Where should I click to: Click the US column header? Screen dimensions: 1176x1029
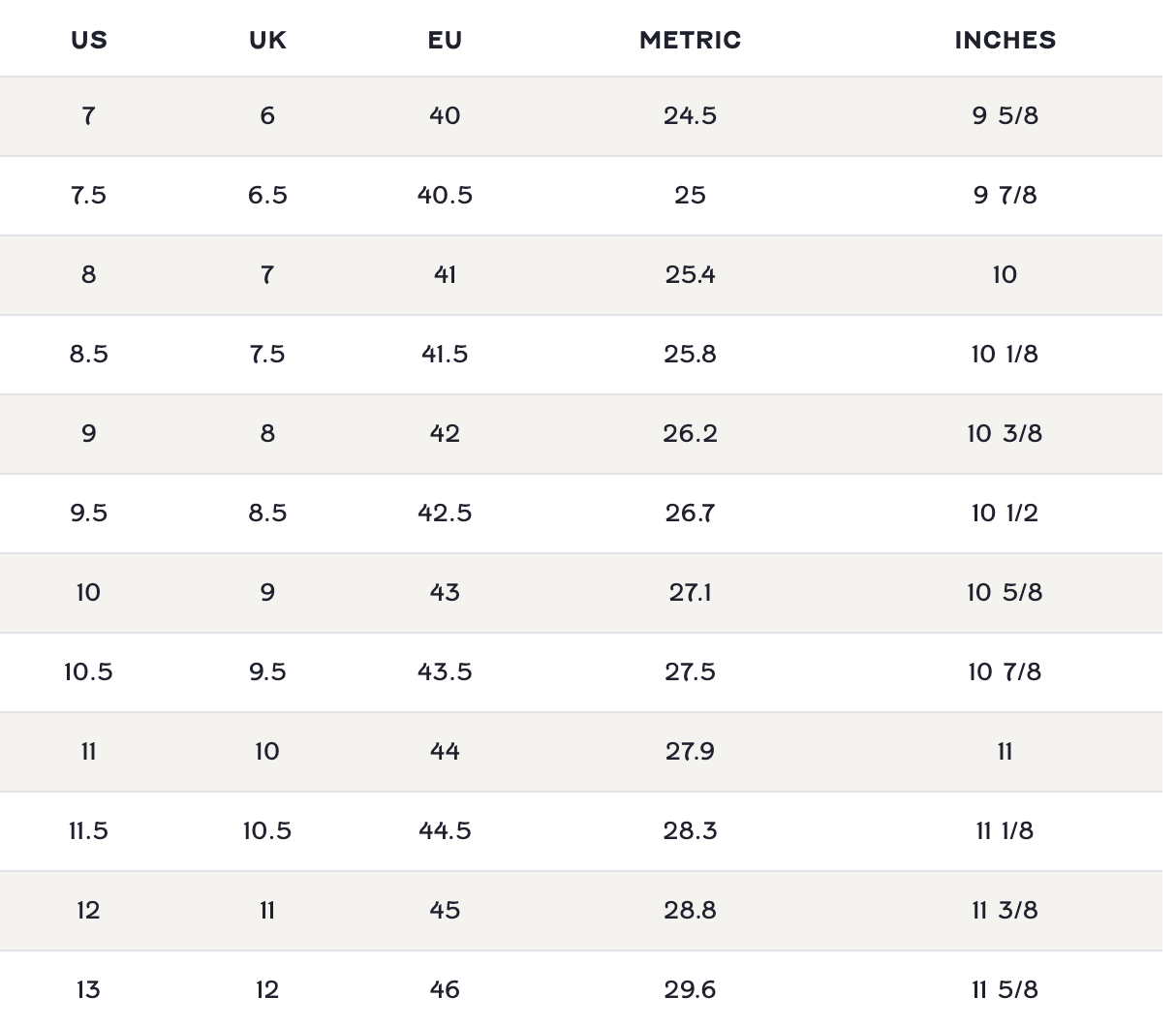click(88, 40)
